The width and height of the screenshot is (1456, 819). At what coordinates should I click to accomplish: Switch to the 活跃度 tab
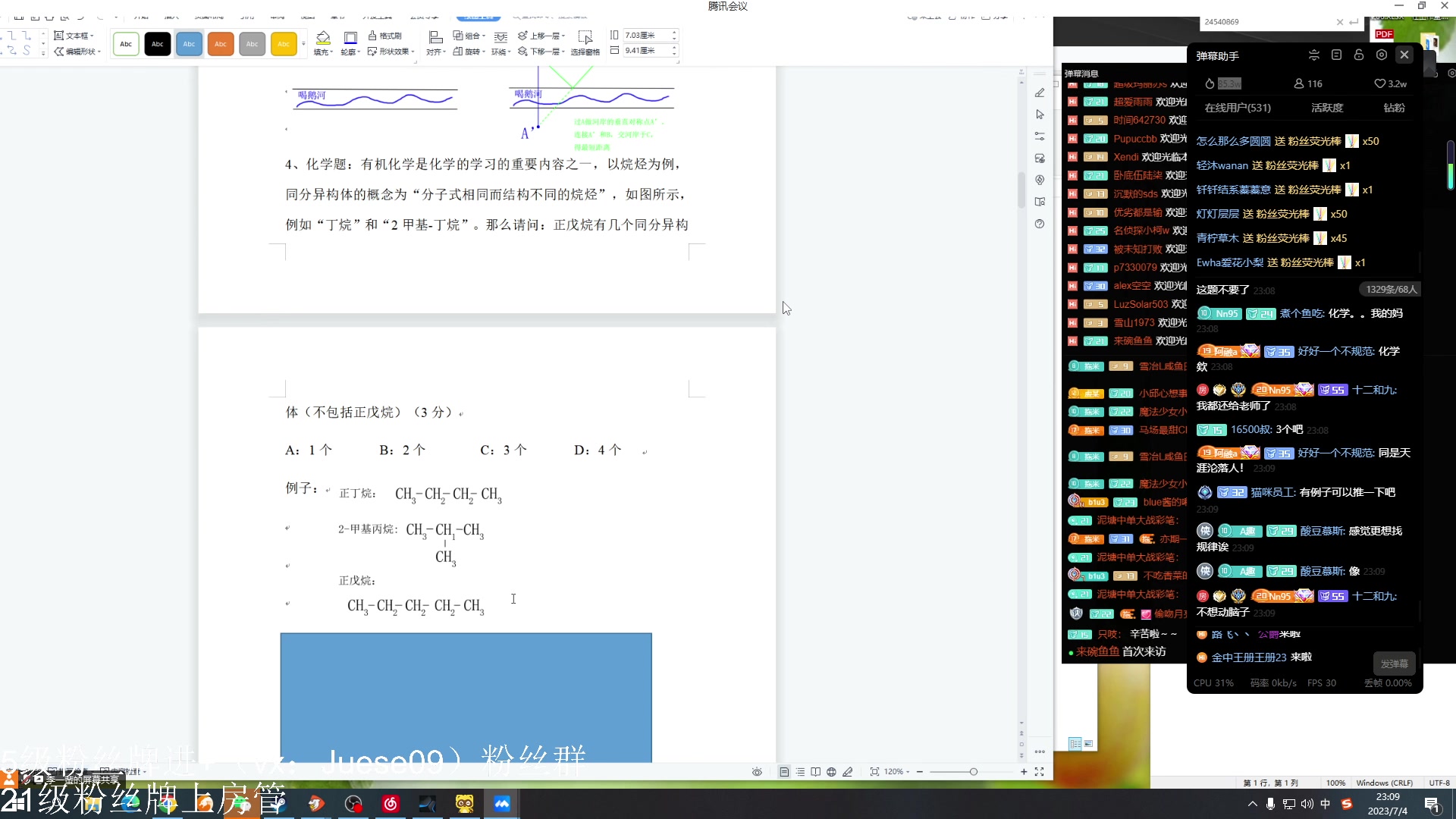click(1329, 108)
